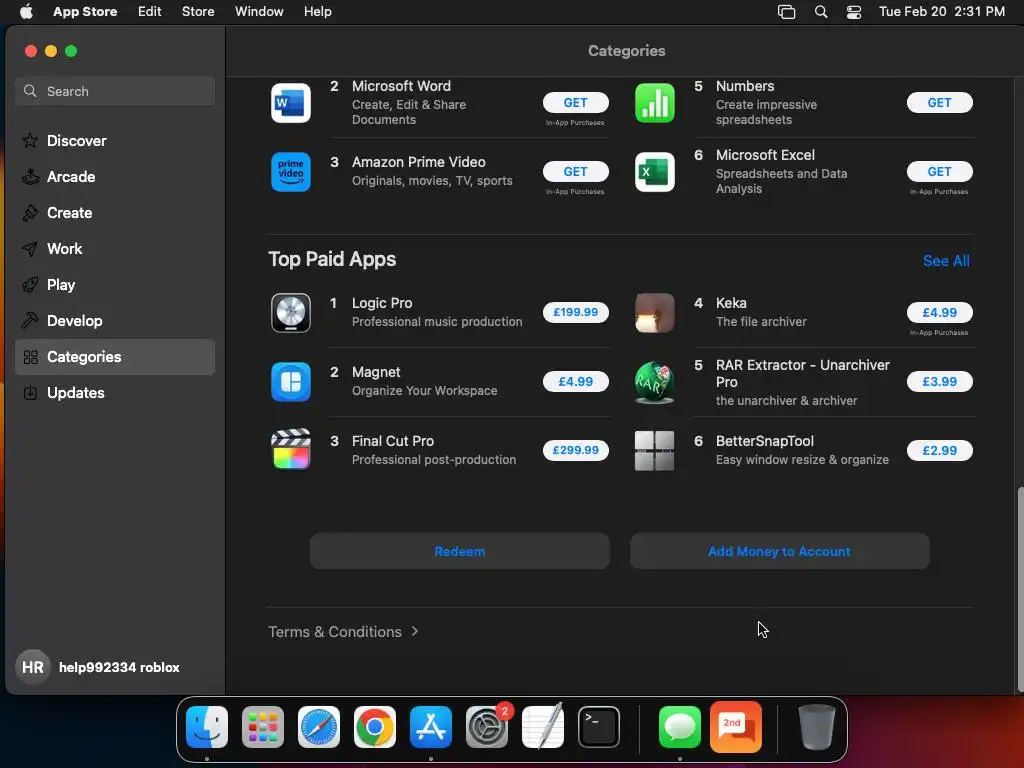
Task: Open Safari from the dock
Action: point(319,727)
